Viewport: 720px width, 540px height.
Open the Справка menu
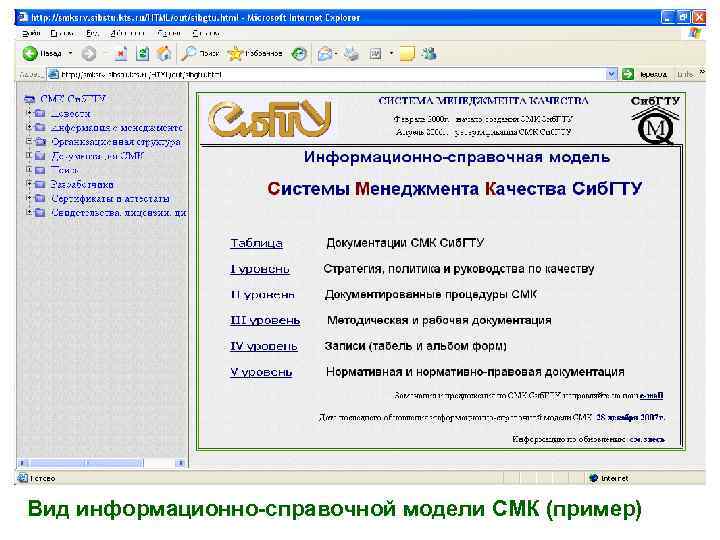(x=206, y=33)
